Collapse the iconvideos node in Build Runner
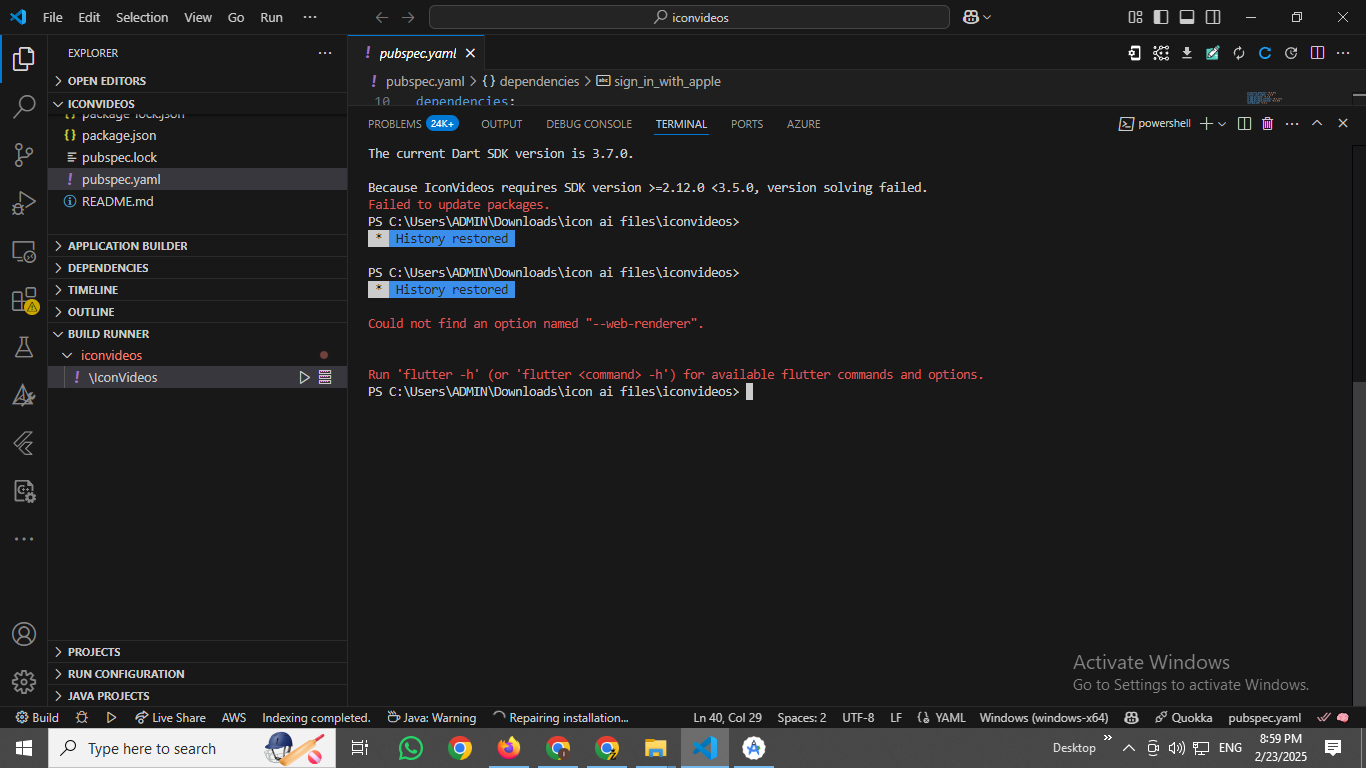The width and height of the screenshot is (1366, 768). coord(67,355)
